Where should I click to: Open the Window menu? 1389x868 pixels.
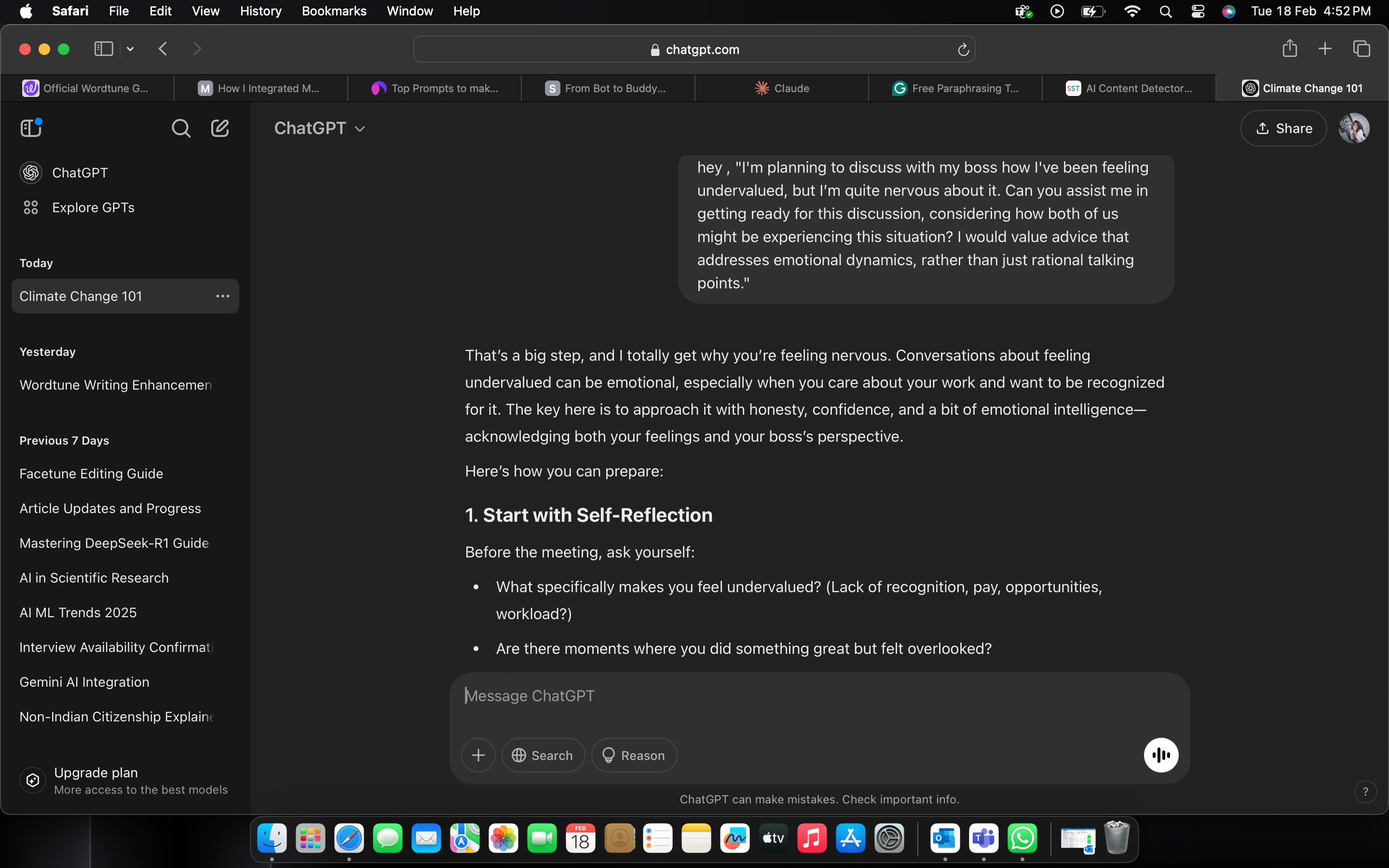pos(410,11)
